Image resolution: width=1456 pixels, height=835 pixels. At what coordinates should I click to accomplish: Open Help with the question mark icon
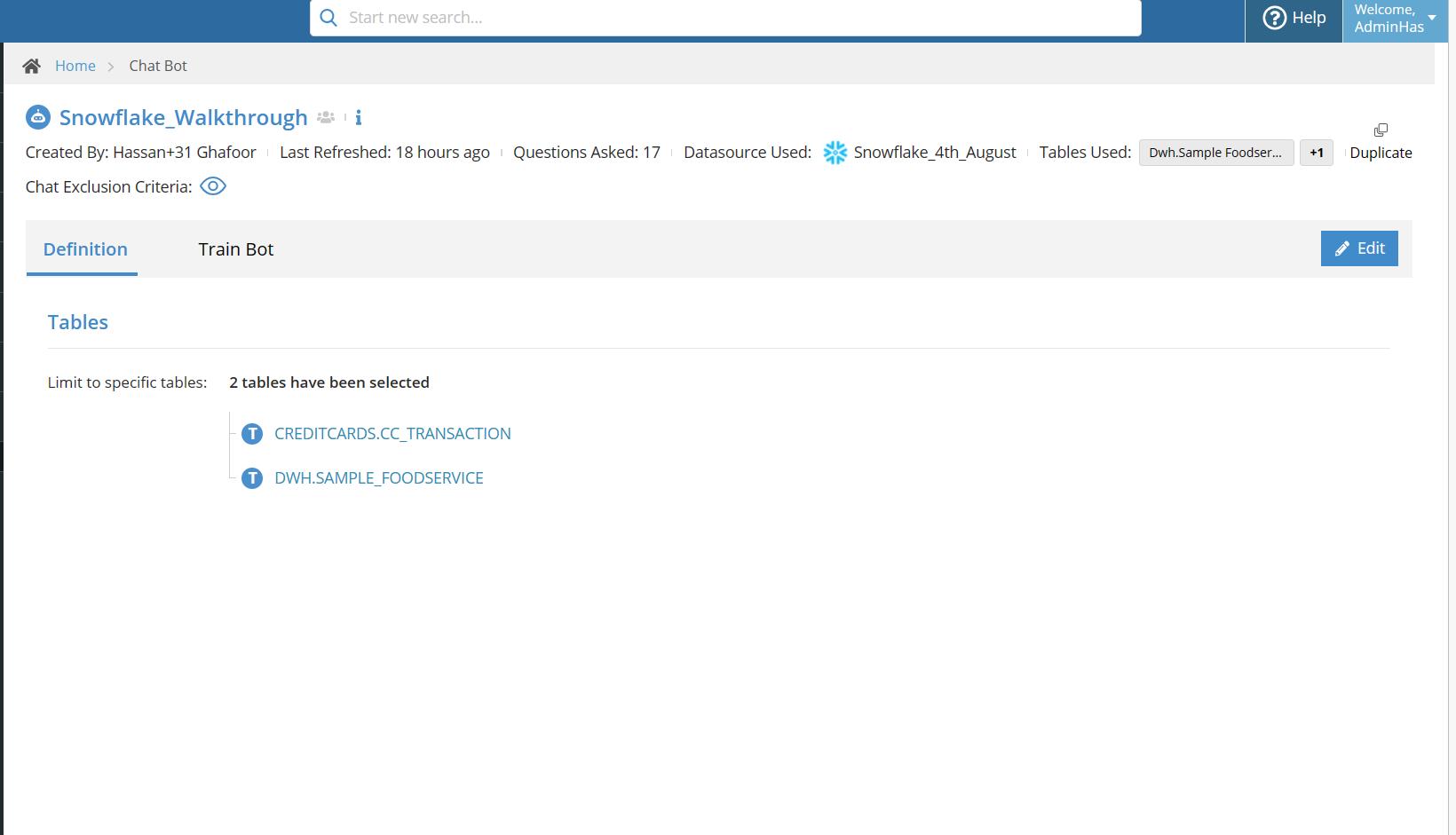point(1274,18)
